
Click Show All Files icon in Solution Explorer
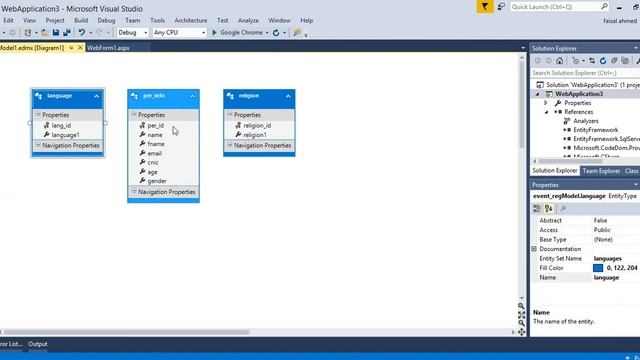(x=625, y=61)
